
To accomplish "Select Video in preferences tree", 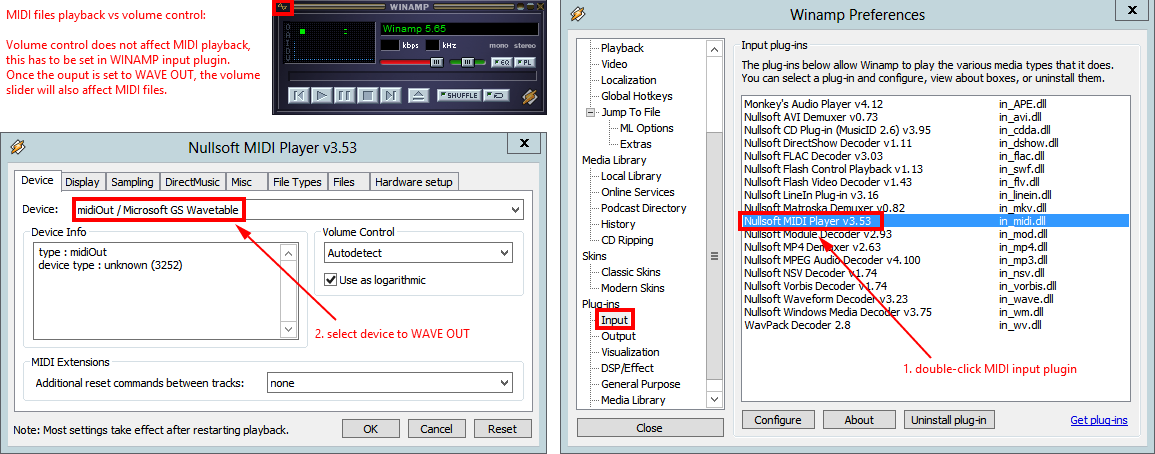I will tap(614, 64).
